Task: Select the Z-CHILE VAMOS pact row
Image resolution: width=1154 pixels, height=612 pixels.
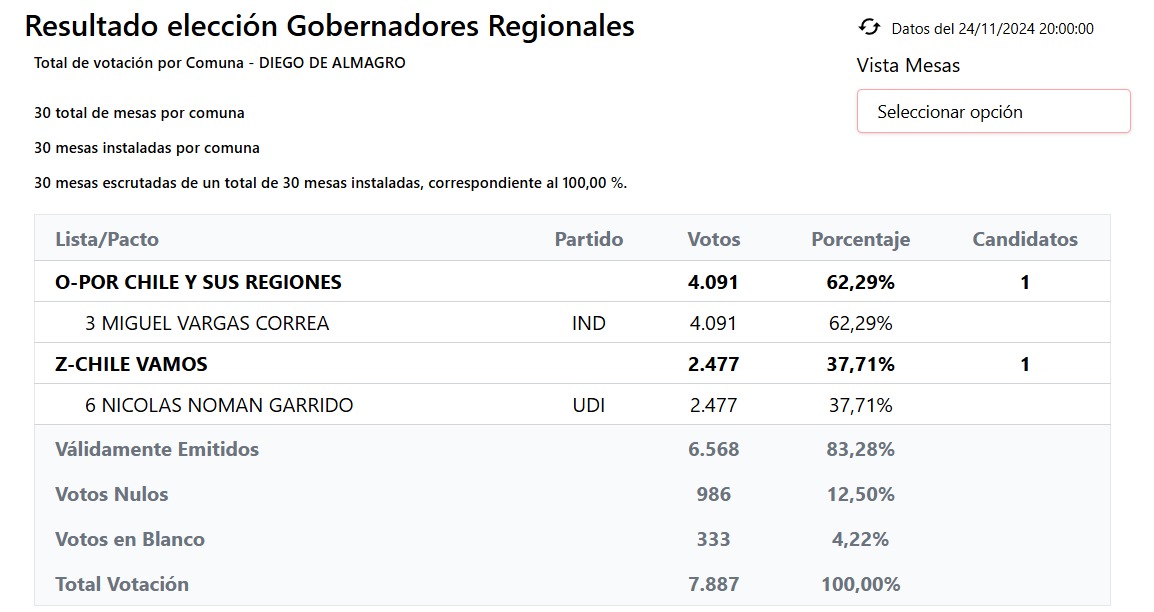Action: click(572, 364)
